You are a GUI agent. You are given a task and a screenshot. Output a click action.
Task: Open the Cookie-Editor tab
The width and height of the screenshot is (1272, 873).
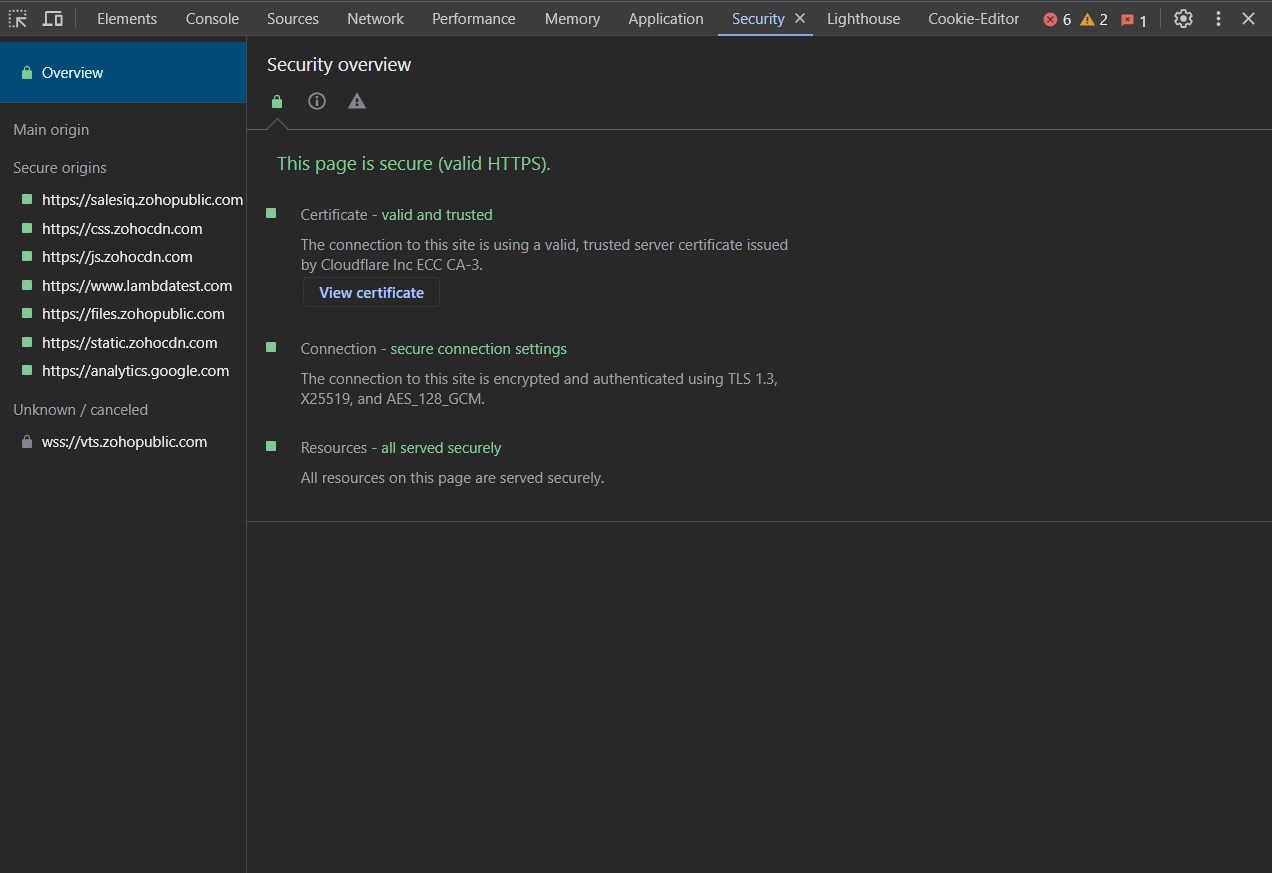point(973,19)
